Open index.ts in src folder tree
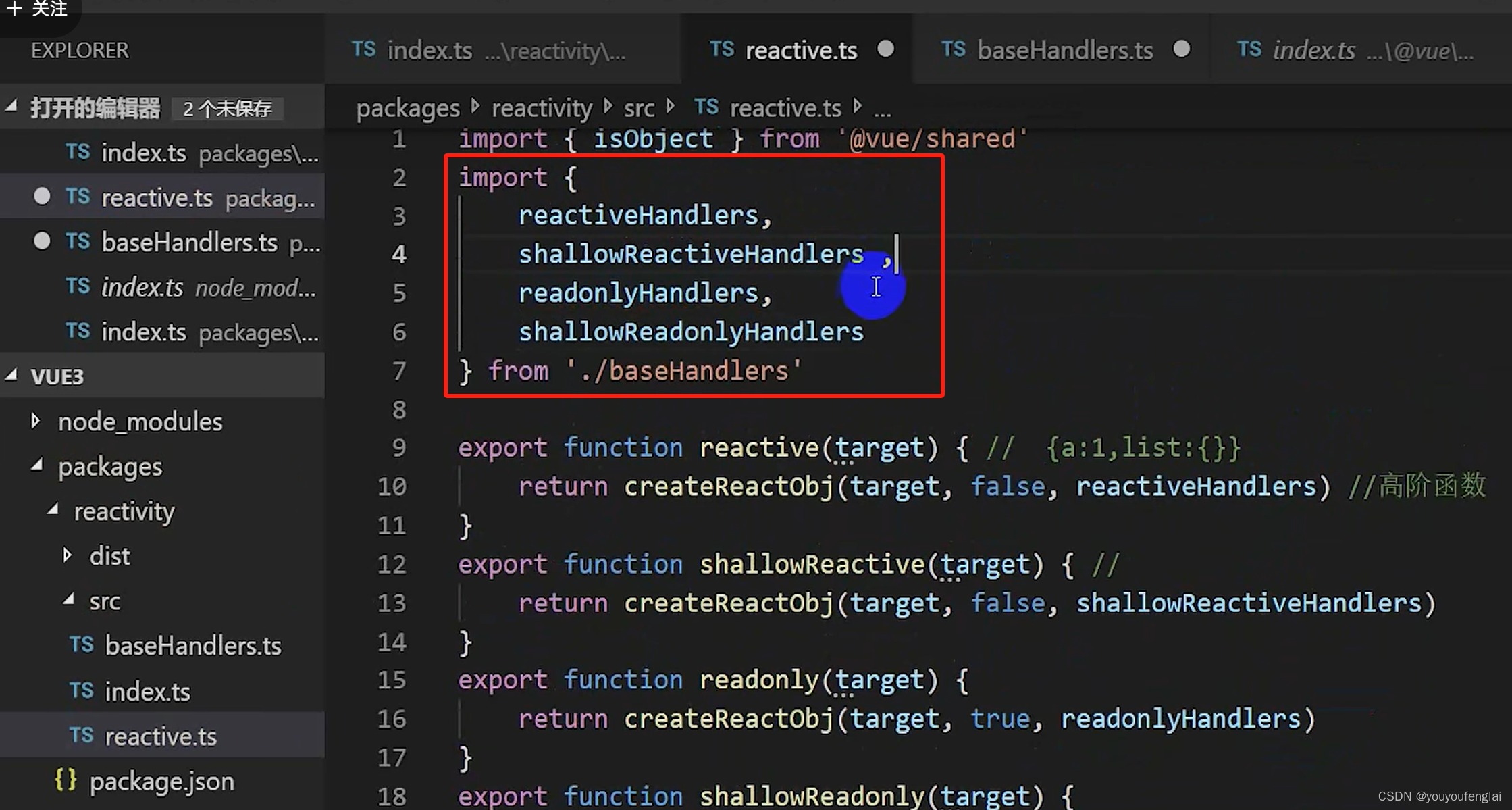The height and width of the screenshot is (810, 1512). pos(147,691)
